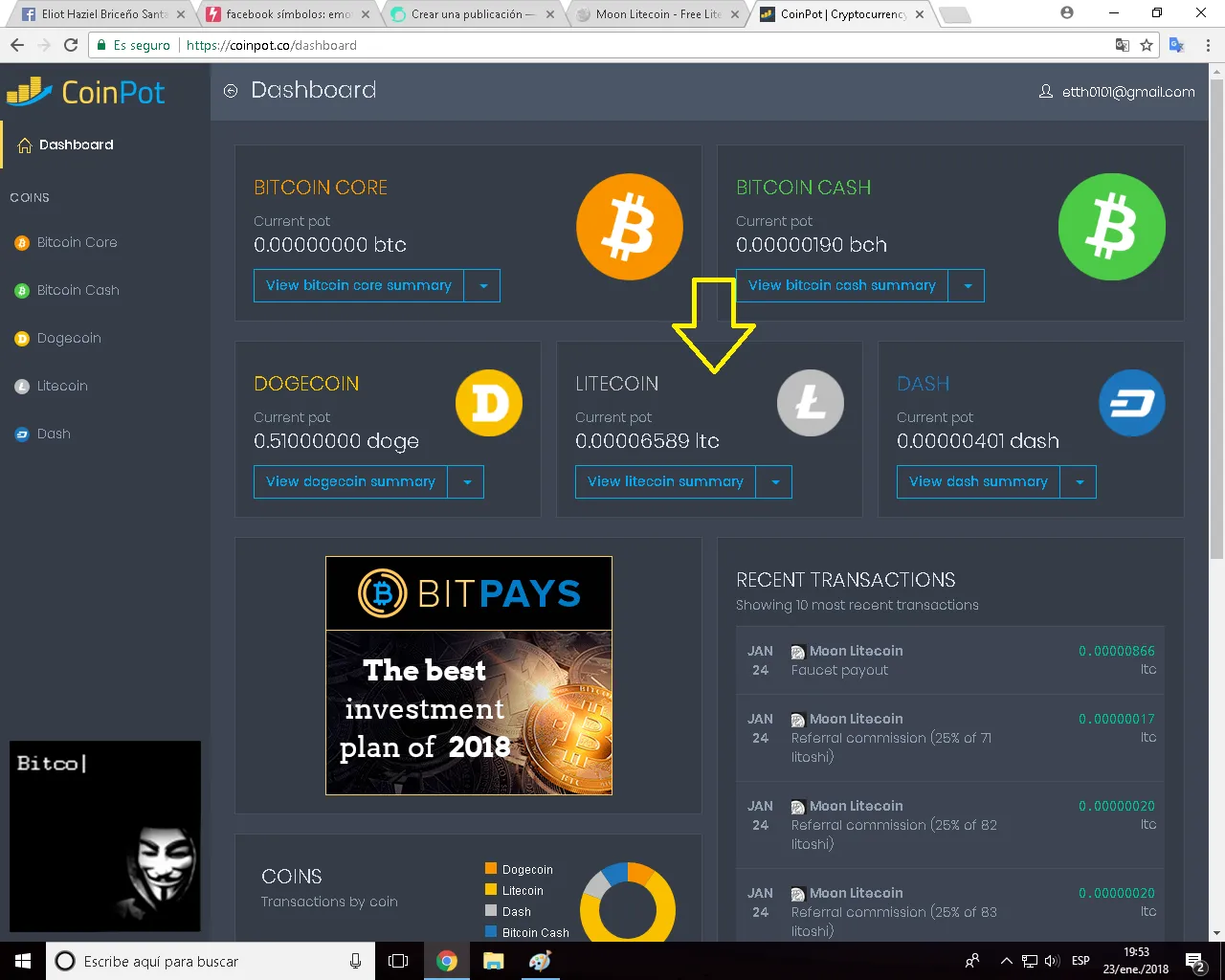Click the taskbar microphone icon
1225x980 pixels.
[356, 961]
